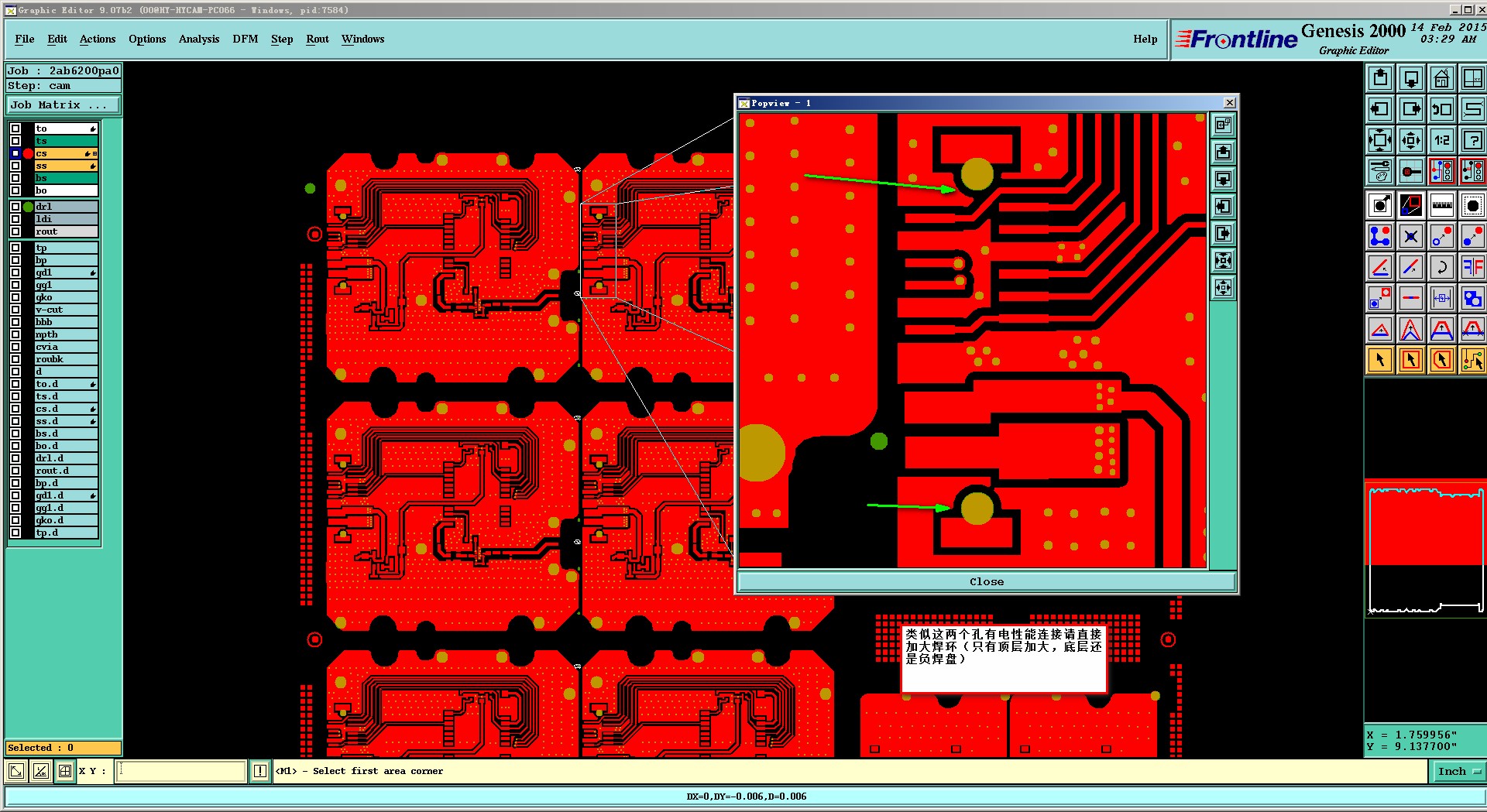
Task: Open the DFM menu
Action: [x=245, y=39]
